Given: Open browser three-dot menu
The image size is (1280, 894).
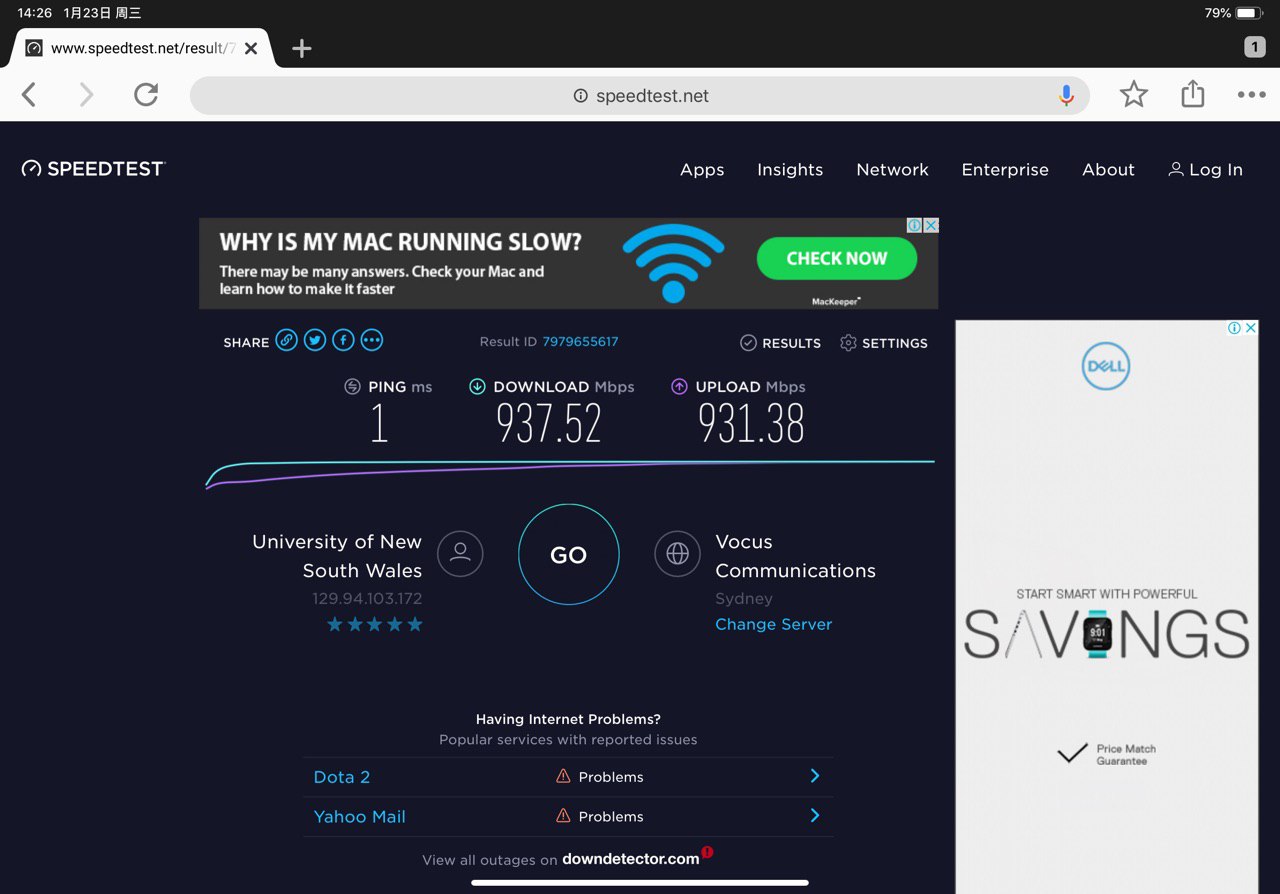Looking at the screenshot, I should [1251, 95].
